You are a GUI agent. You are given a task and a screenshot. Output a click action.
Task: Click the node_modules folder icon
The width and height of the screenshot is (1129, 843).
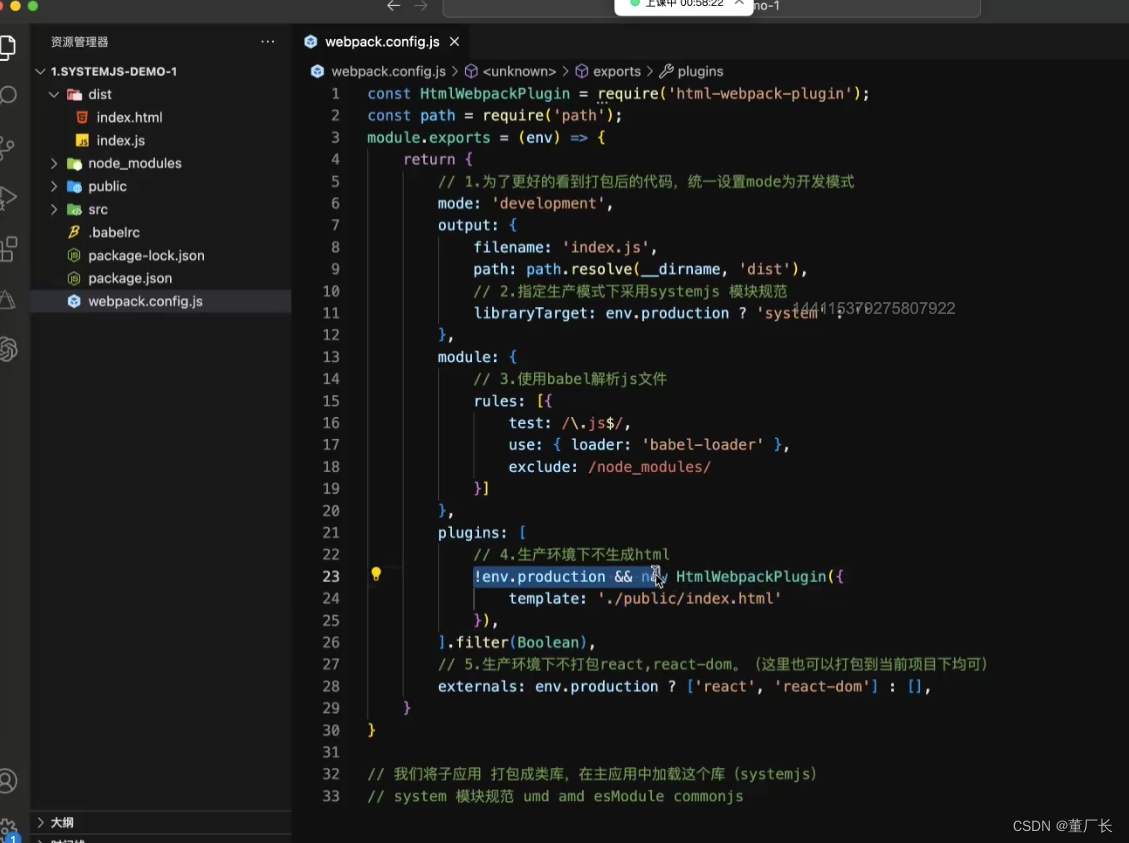tap(74, 163)
